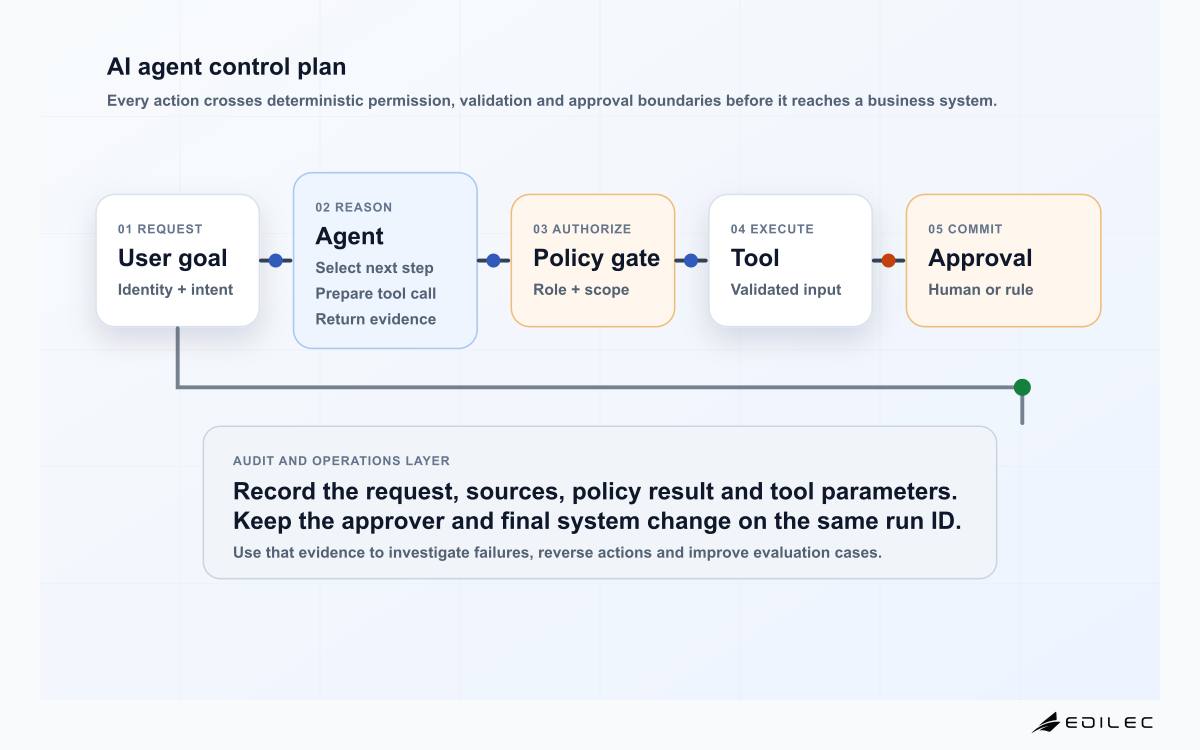Viewport: 1200px width, 750px height.
Task: Click the sentence starting "Use that evidence to investigate"
Action: (x=557, y=552)
